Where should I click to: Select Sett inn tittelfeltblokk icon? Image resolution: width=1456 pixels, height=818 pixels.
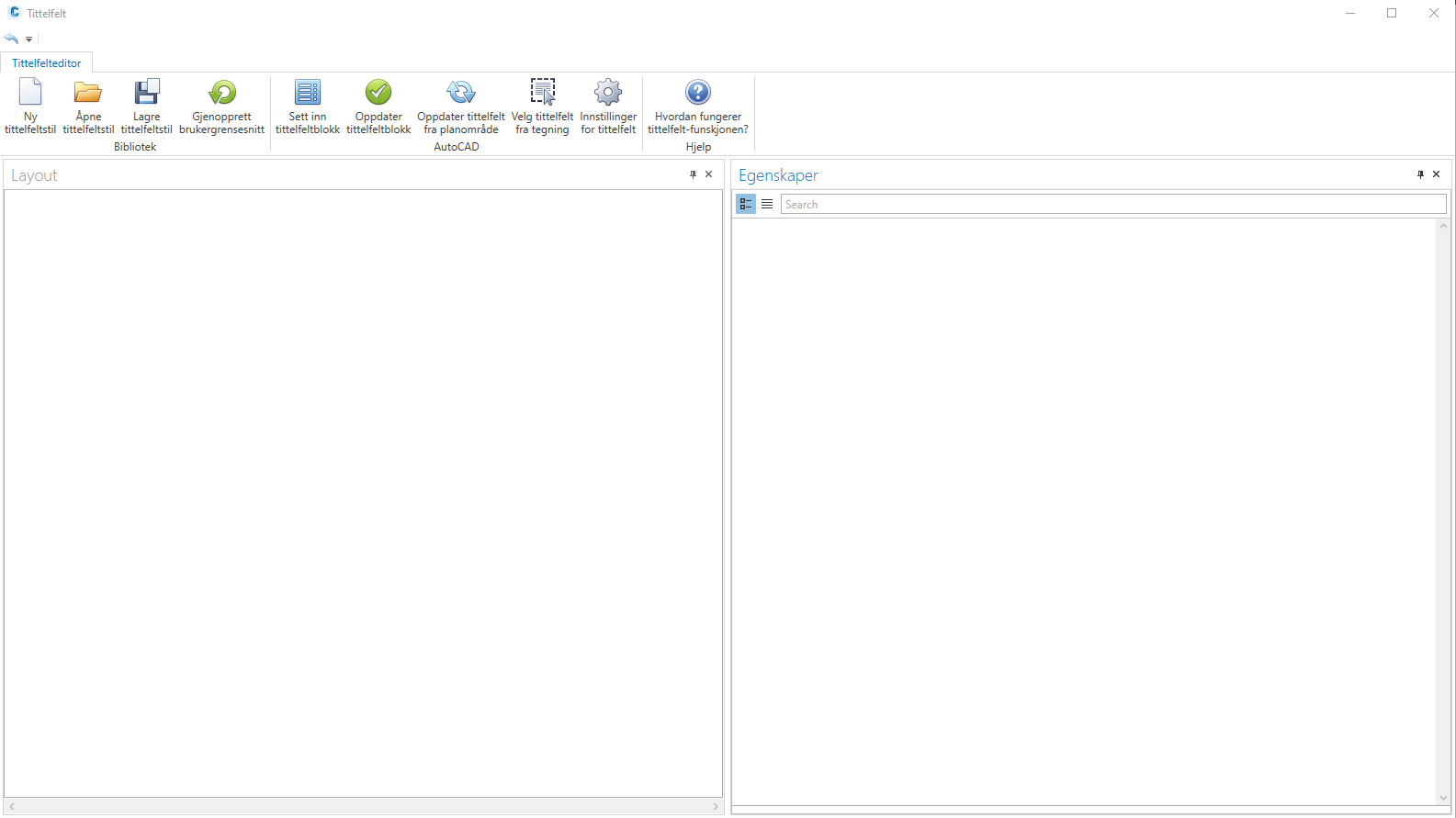(308, 93)
